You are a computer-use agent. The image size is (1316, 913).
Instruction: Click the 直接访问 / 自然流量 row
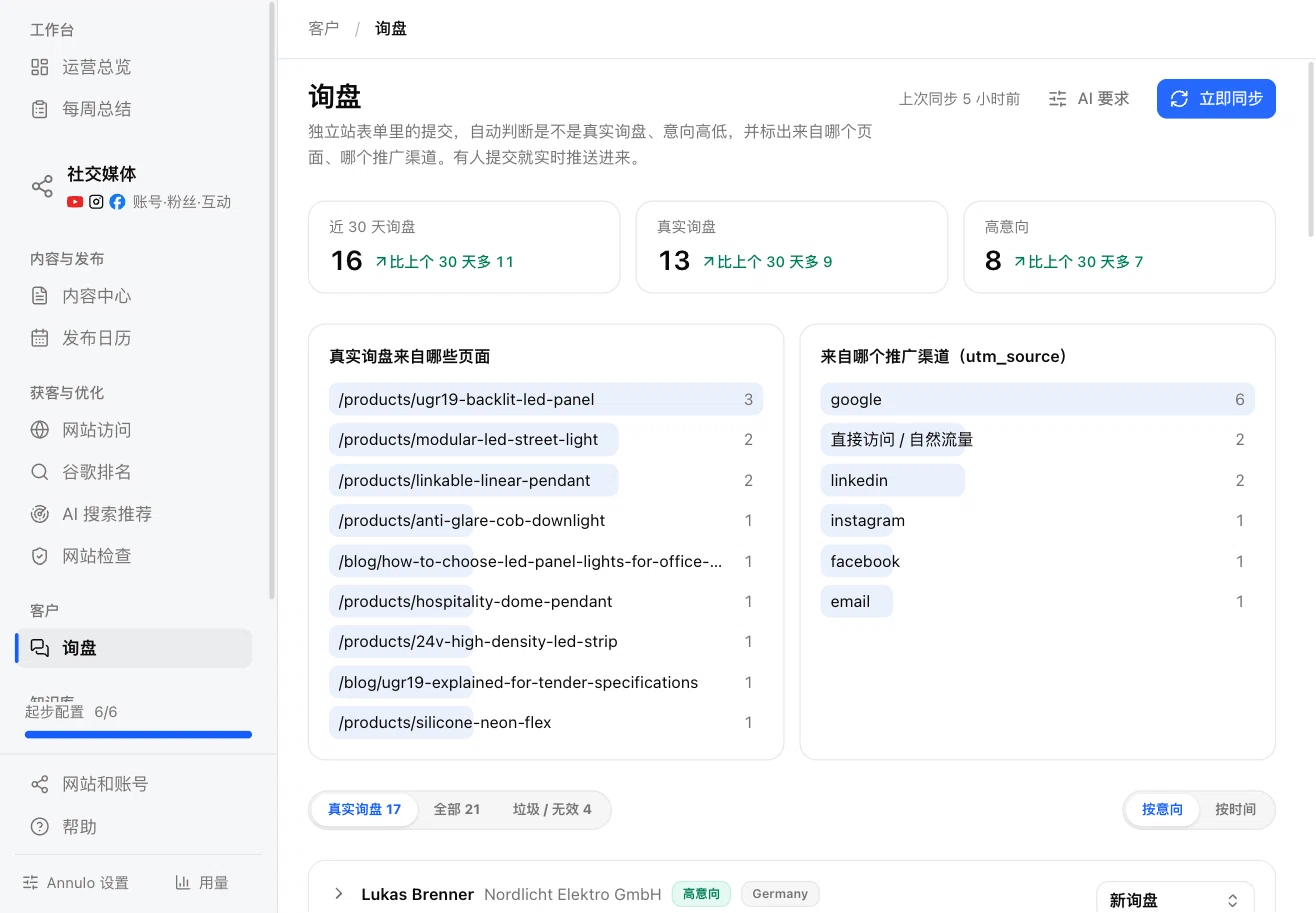tap(1038, 439)
